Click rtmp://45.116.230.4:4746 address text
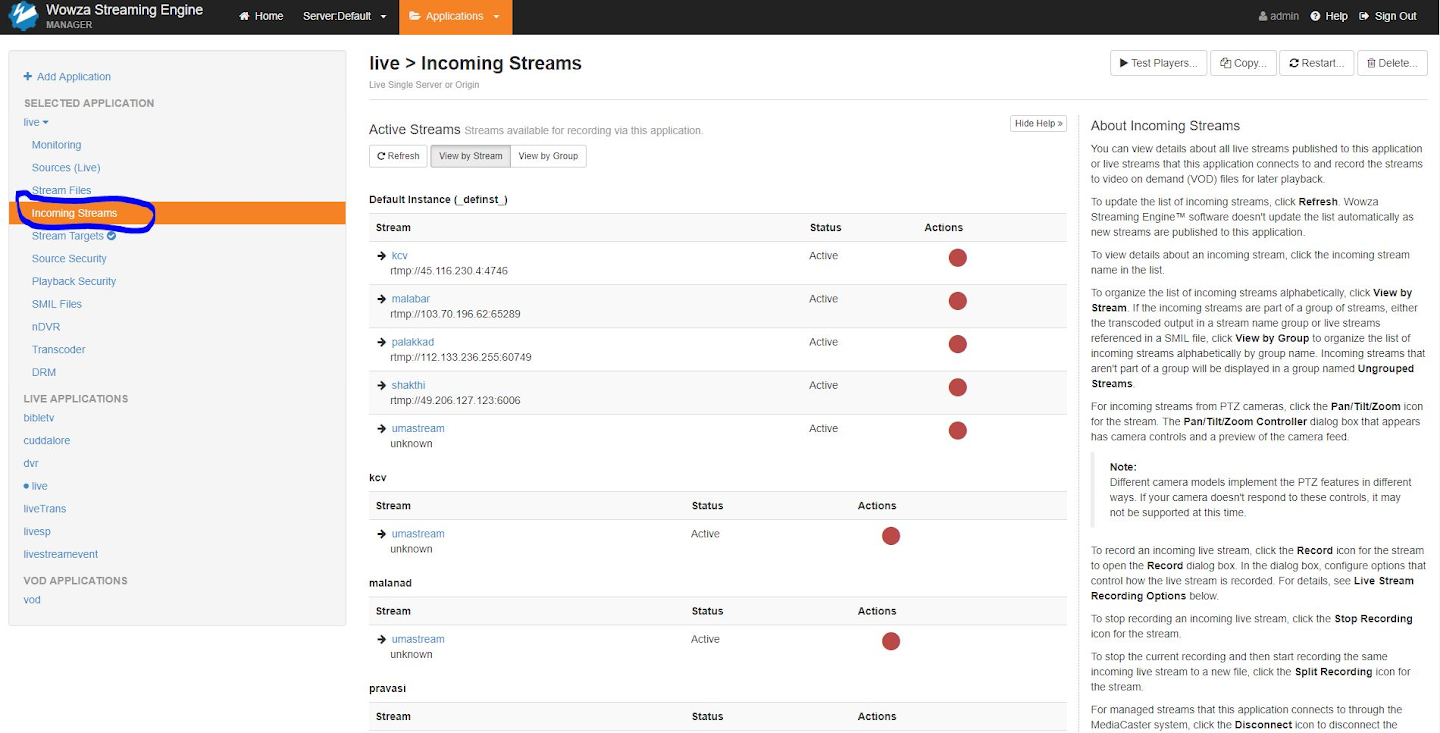1440x733 pixels. click(x=449, y=271)
